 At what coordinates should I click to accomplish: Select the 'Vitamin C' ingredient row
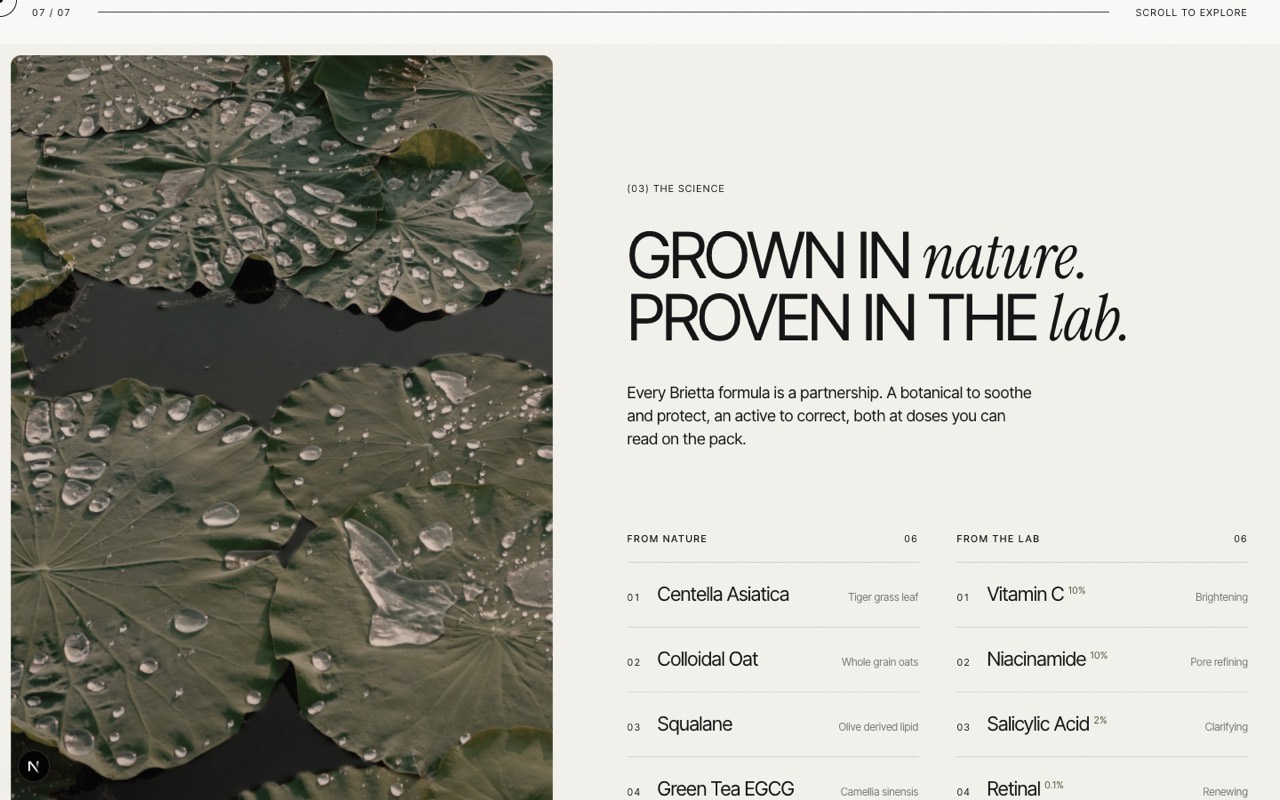pos(1102,595)
